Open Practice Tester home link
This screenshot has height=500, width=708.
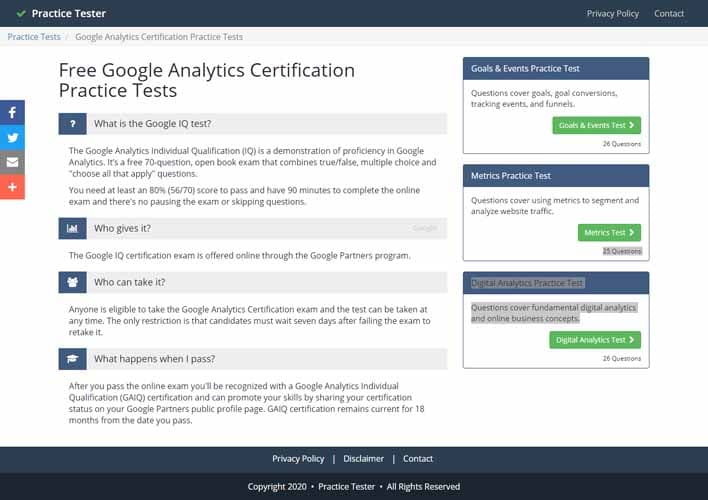69,14
